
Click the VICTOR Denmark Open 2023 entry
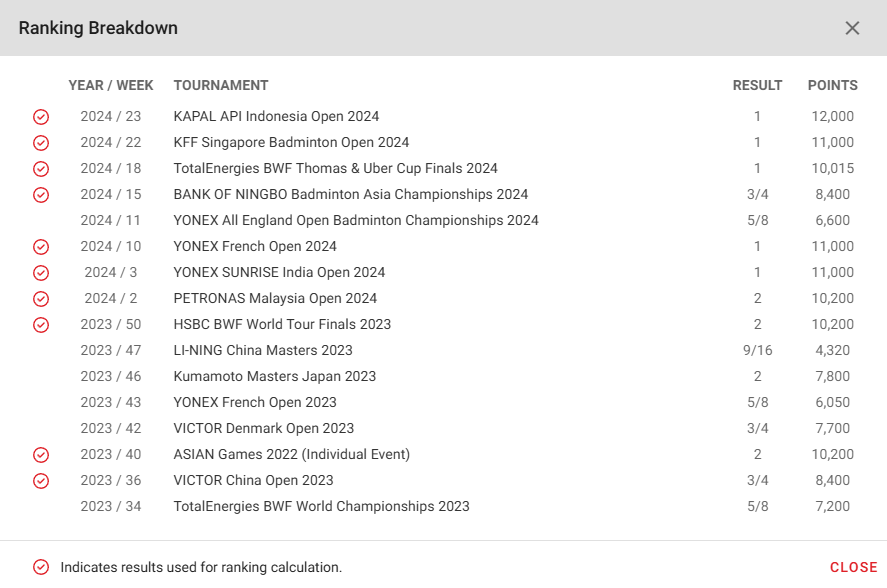[264, 428]
